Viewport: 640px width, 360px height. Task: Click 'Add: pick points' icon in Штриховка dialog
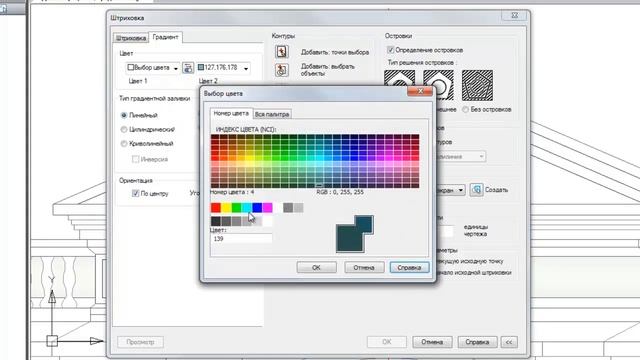[x=281, y=51]
